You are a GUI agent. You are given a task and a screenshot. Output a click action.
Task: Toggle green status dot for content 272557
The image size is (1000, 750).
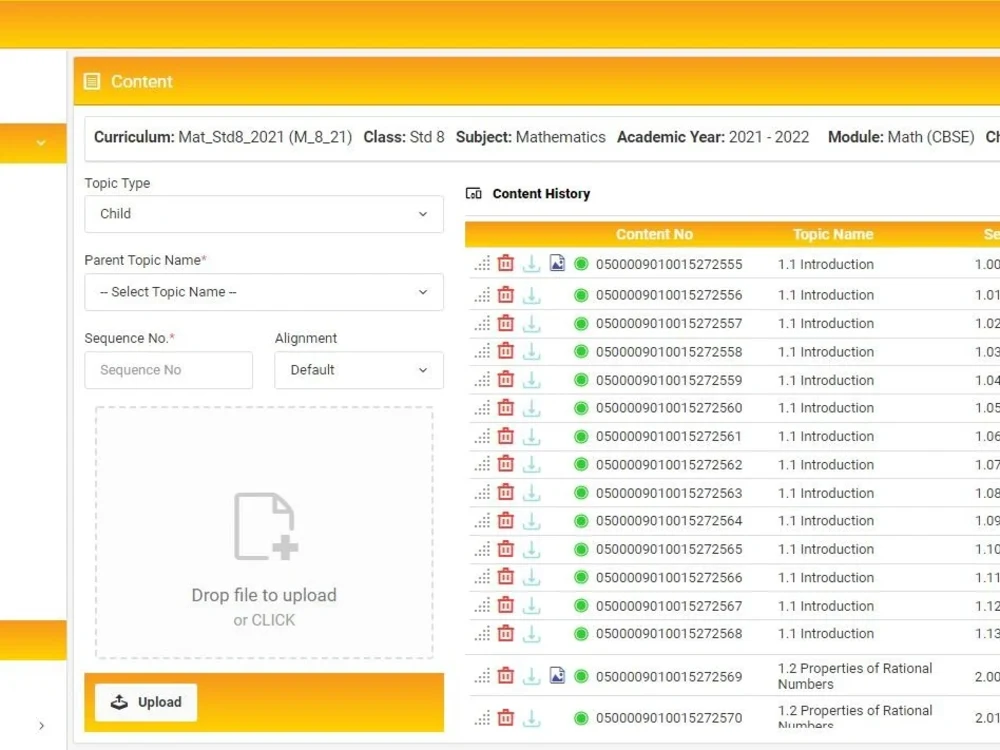(581, 323)
